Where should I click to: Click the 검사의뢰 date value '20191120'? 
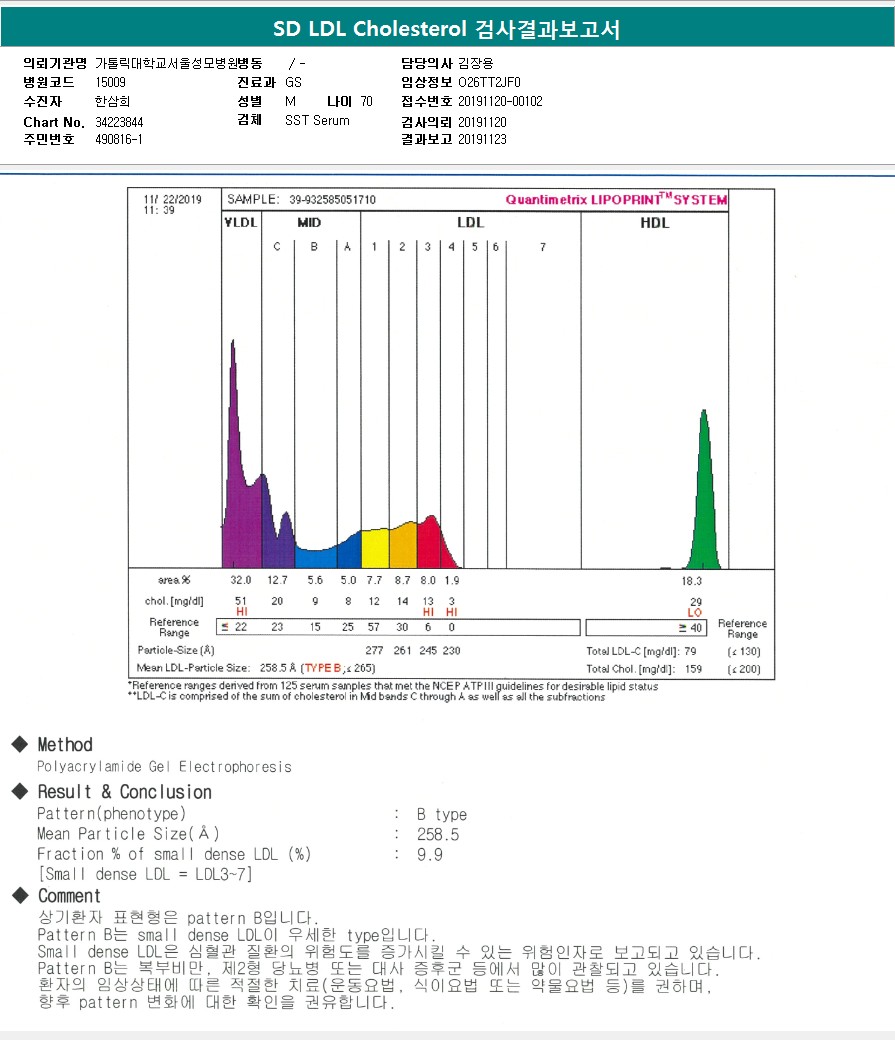[482, 122]
